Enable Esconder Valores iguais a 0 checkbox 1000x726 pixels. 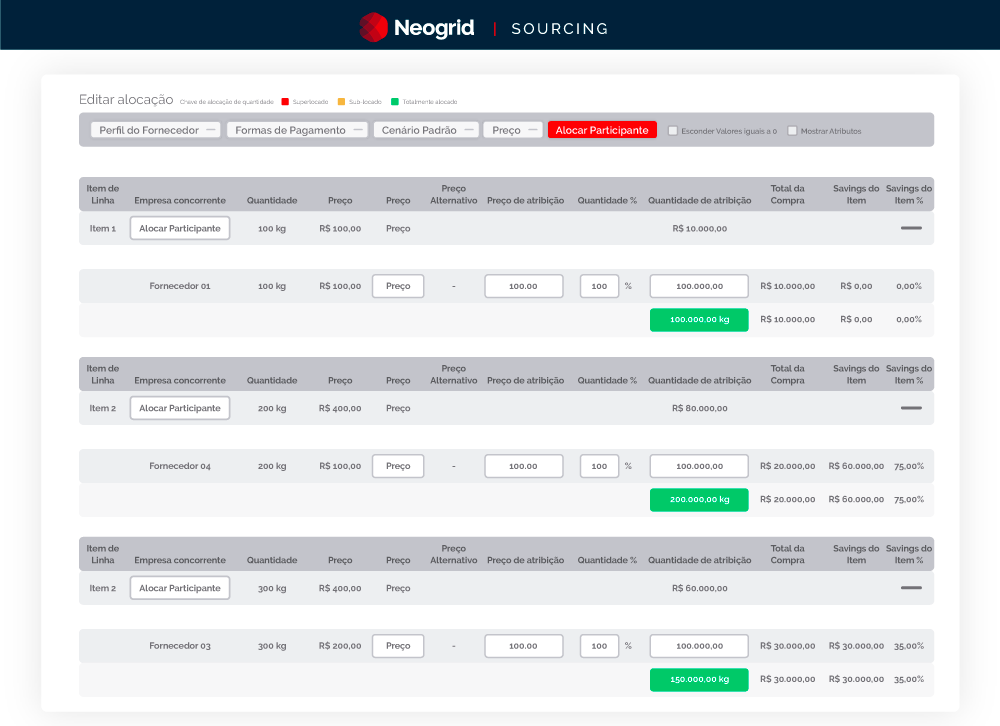coord(673,130)
